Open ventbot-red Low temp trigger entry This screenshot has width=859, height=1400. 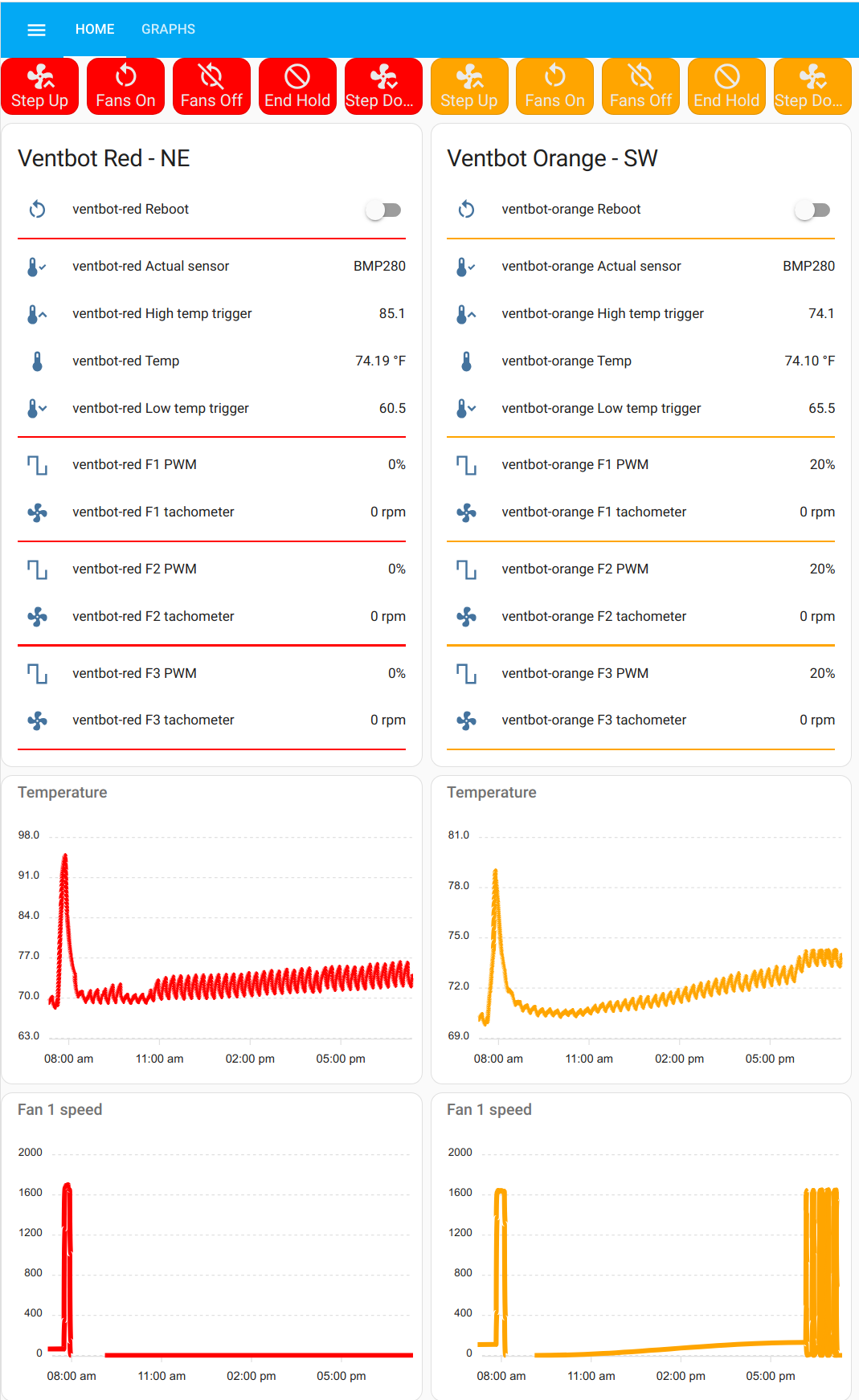[x=161, y=409]
